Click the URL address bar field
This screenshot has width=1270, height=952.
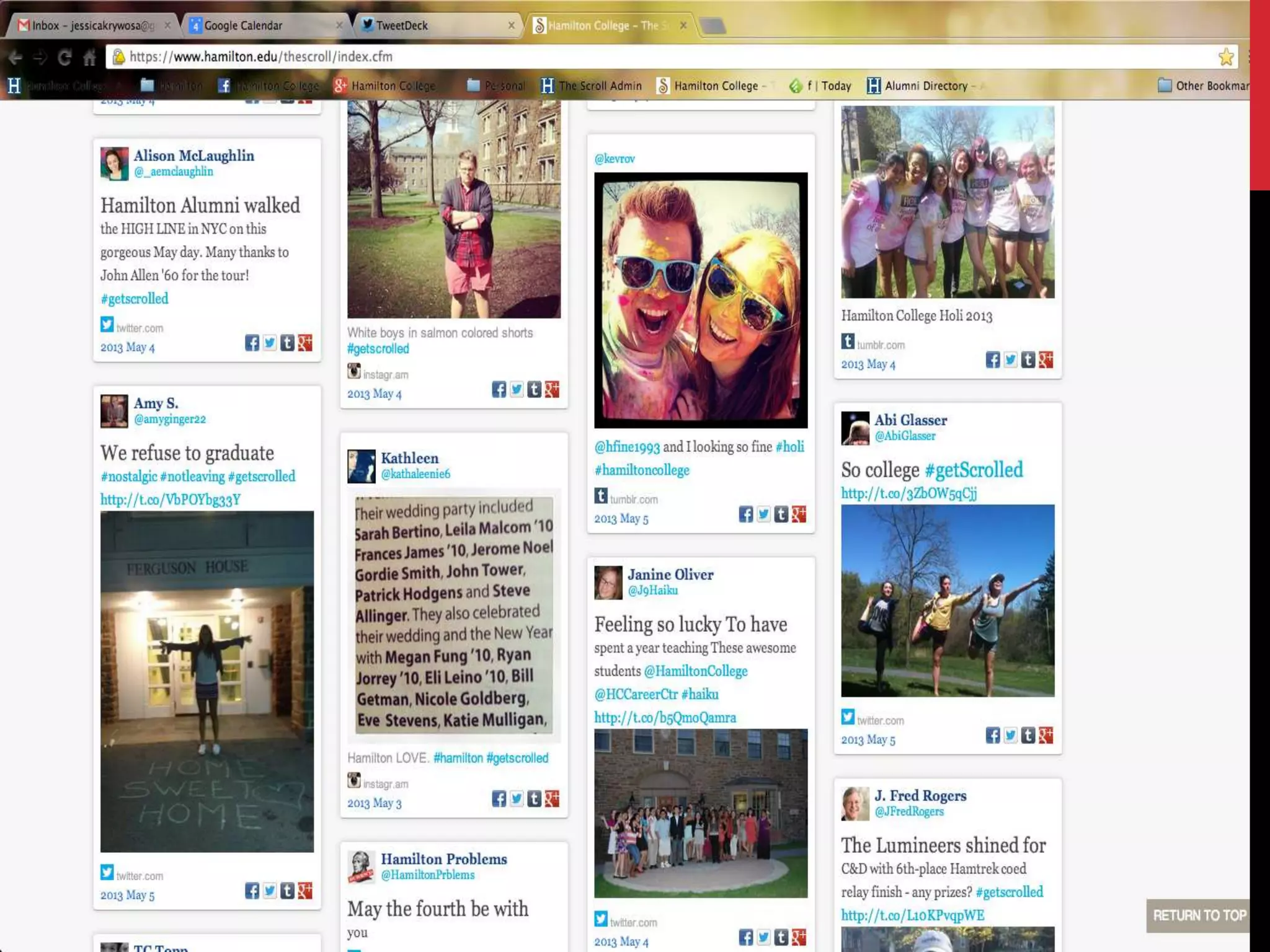[620, 57]
